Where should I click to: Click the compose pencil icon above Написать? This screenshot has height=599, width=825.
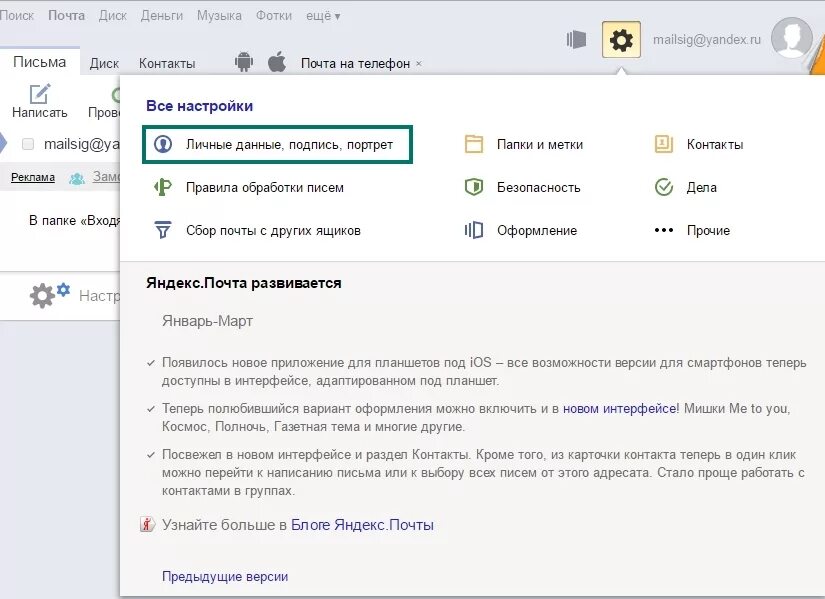pos(39,94)
